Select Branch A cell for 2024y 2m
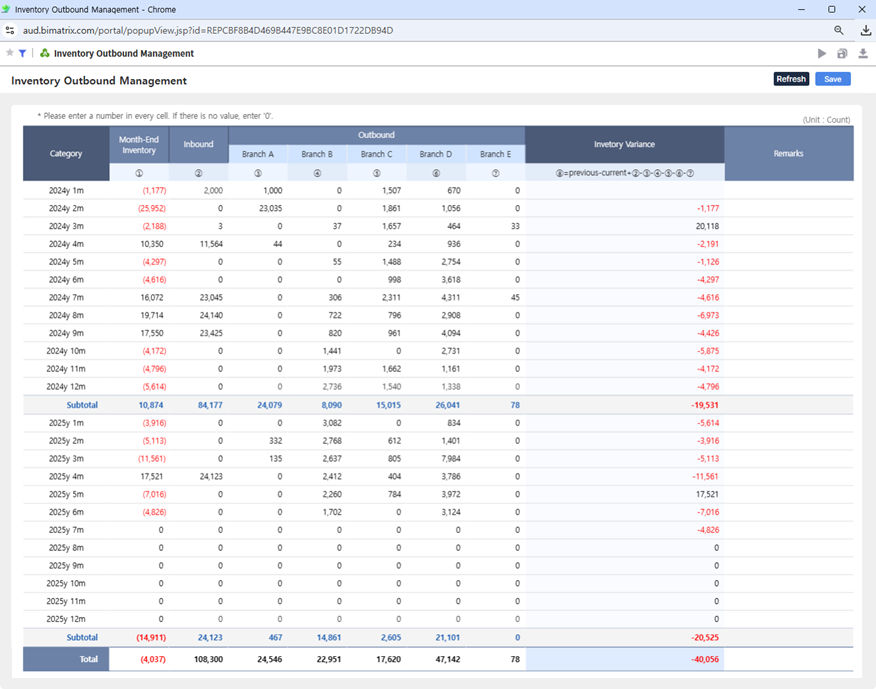This screenshot has height=689, width=876. pos(258,208)
